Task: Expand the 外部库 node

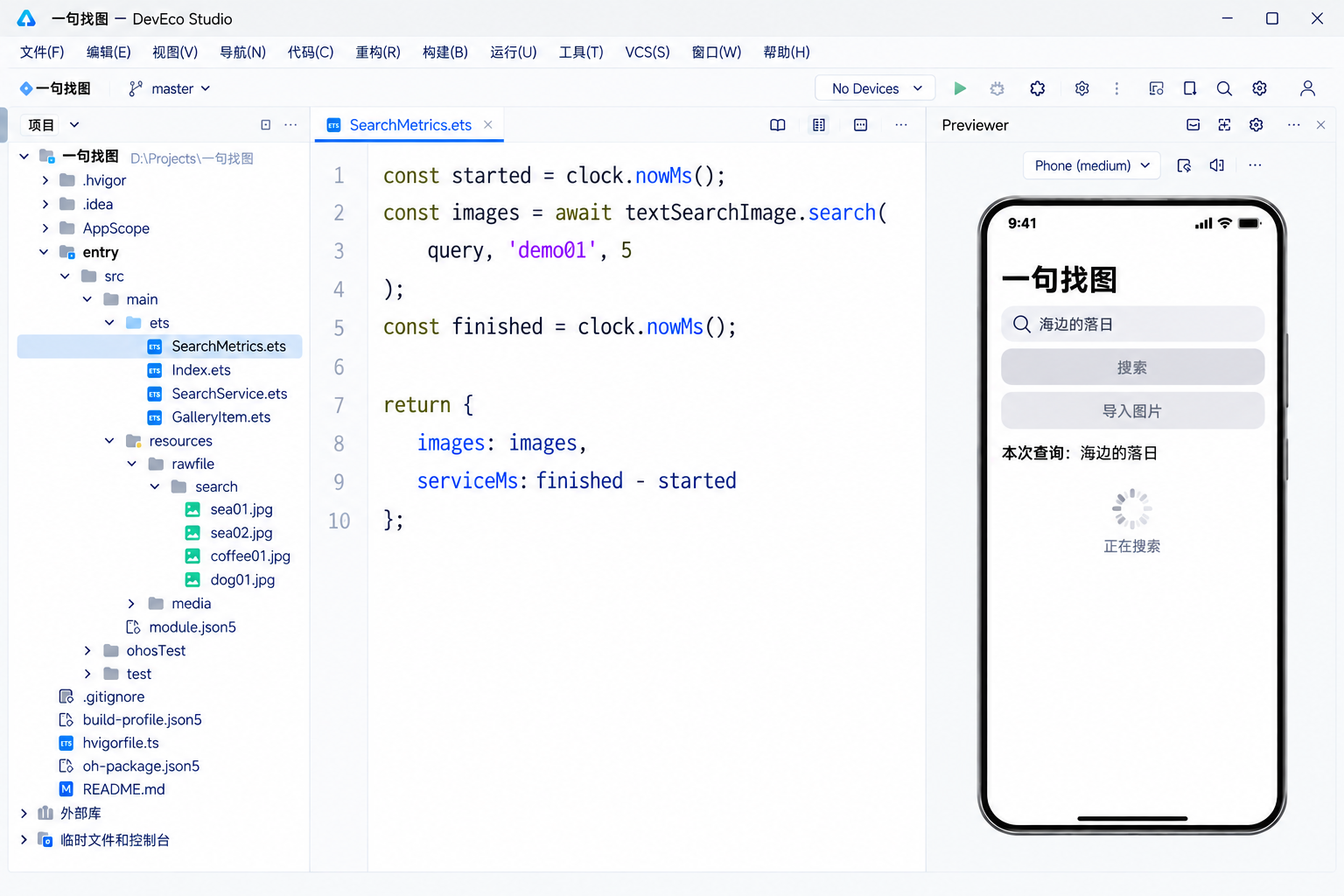Action: tap(24, 813)
